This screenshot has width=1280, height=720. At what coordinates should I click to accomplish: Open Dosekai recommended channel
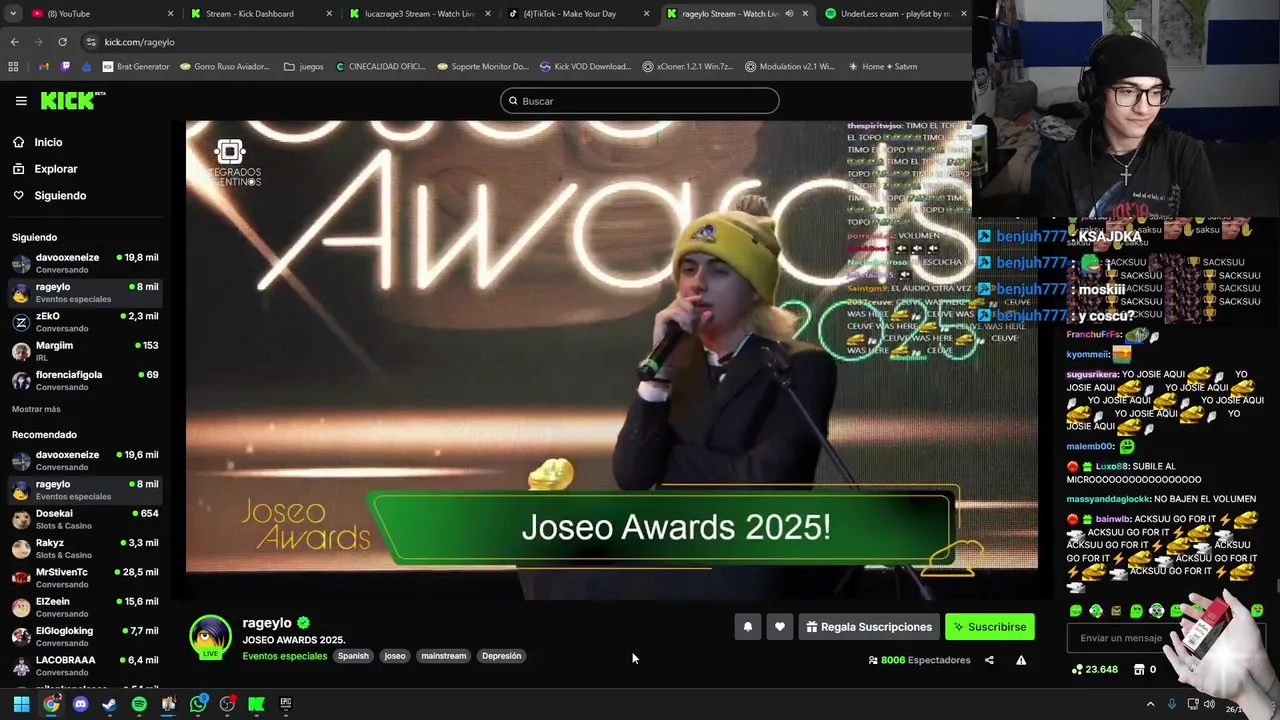(85, 520)
